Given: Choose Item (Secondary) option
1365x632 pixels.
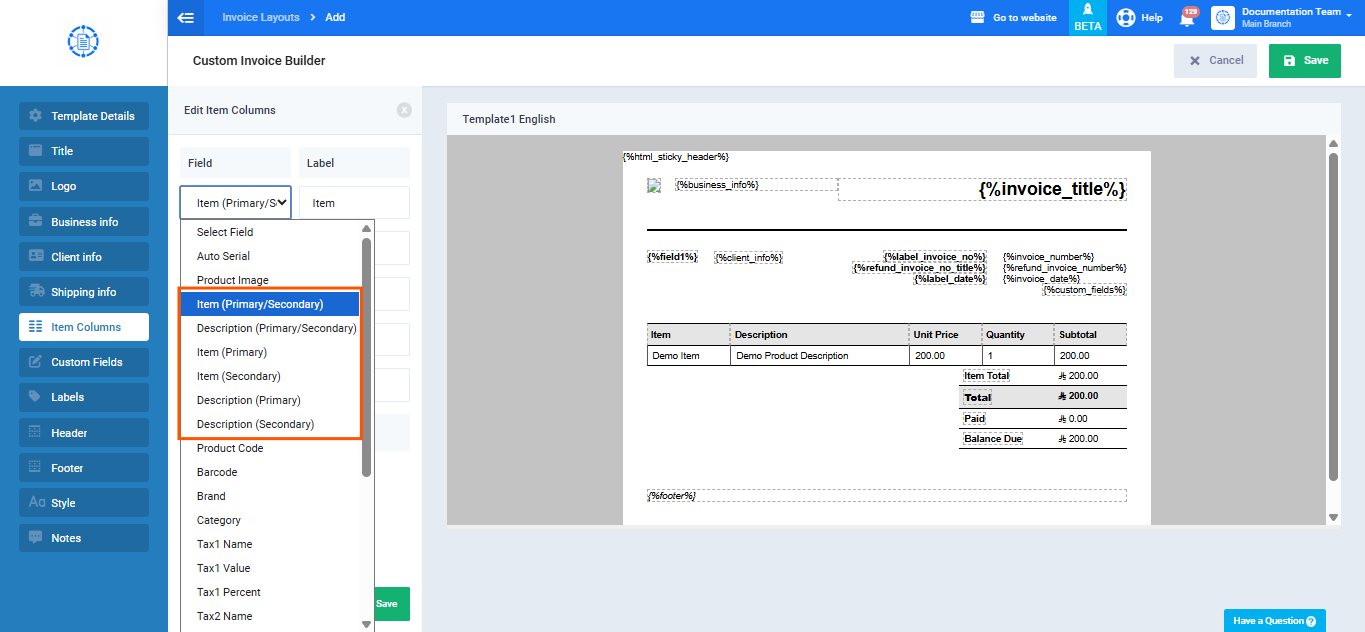Looking at the screenshot, I should pos(270,376).
